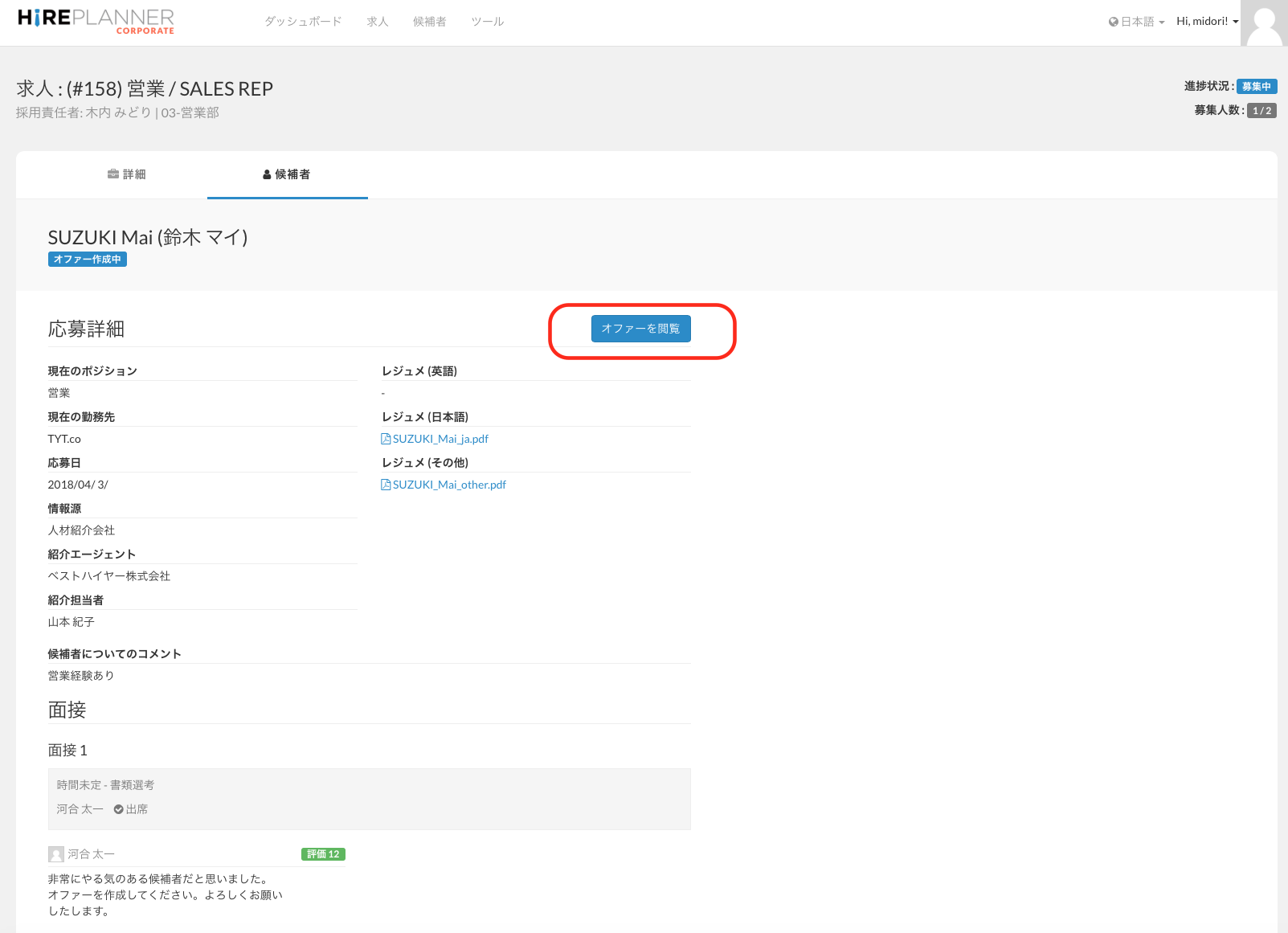Click PDF icon beside SUZUKI_Mai_ja.pdf
Viewport: 1288px width, 933px height.
386,439
